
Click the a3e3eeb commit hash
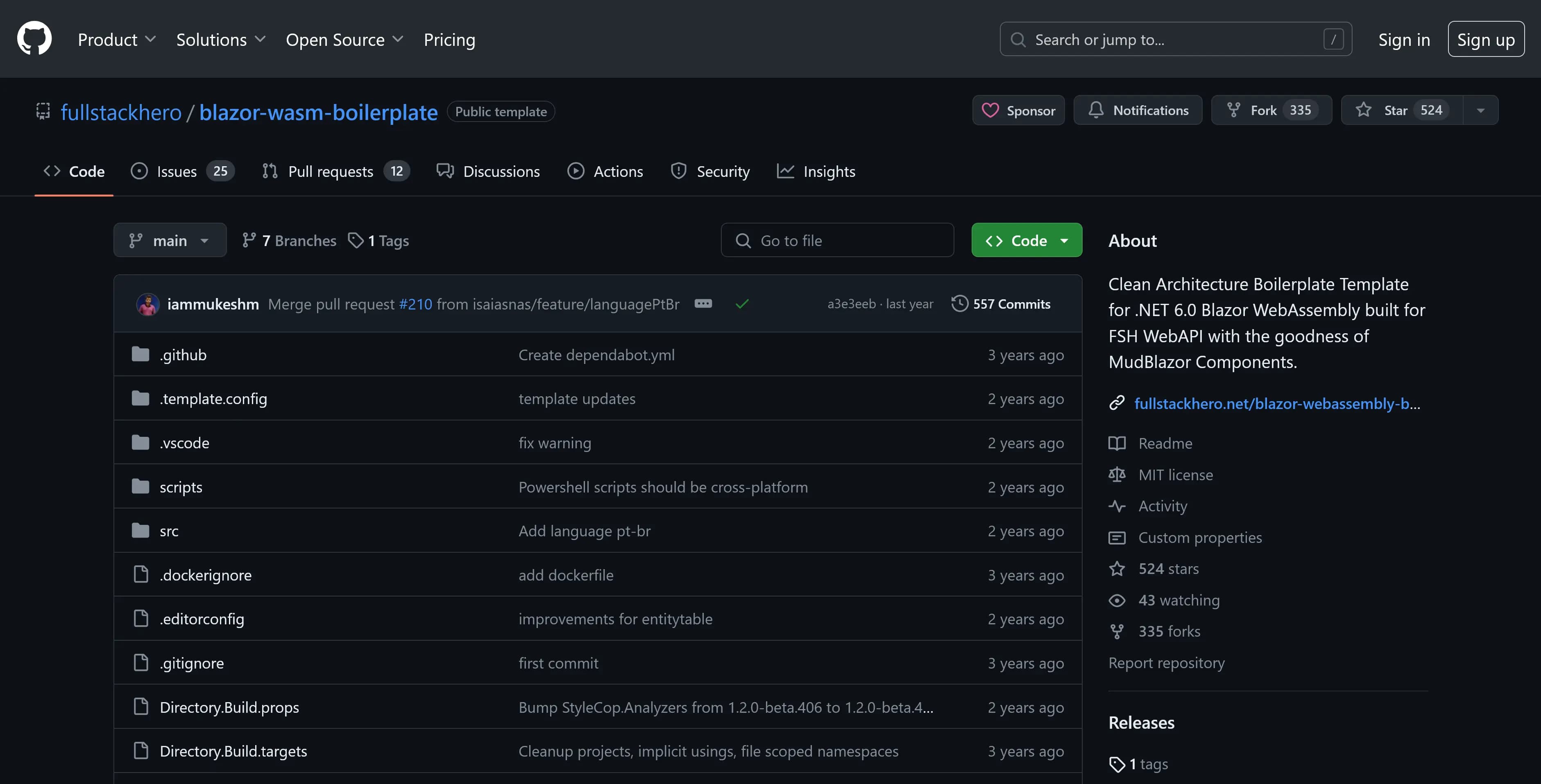(851, 304)
